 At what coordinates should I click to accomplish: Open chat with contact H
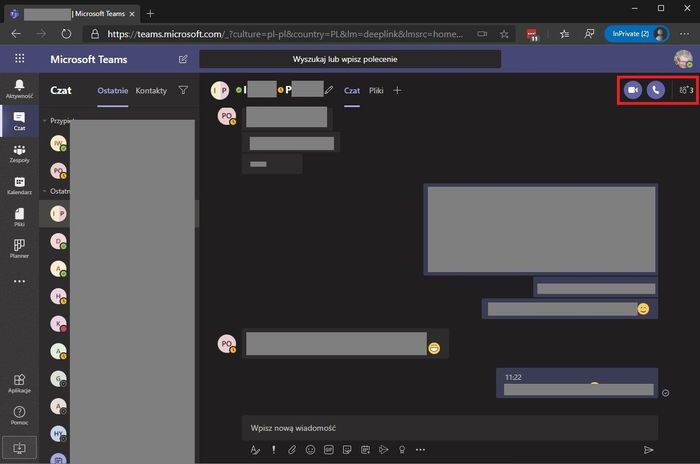58,296
